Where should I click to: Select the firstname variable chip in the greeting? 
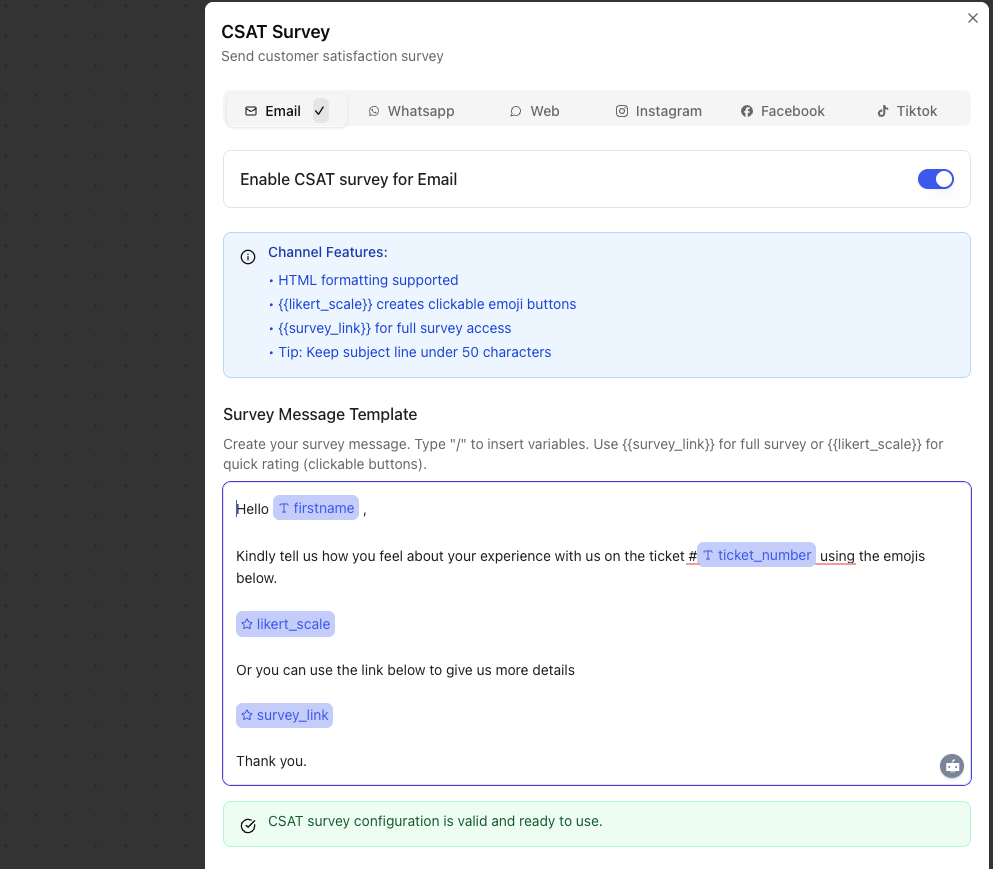point(315,508)
